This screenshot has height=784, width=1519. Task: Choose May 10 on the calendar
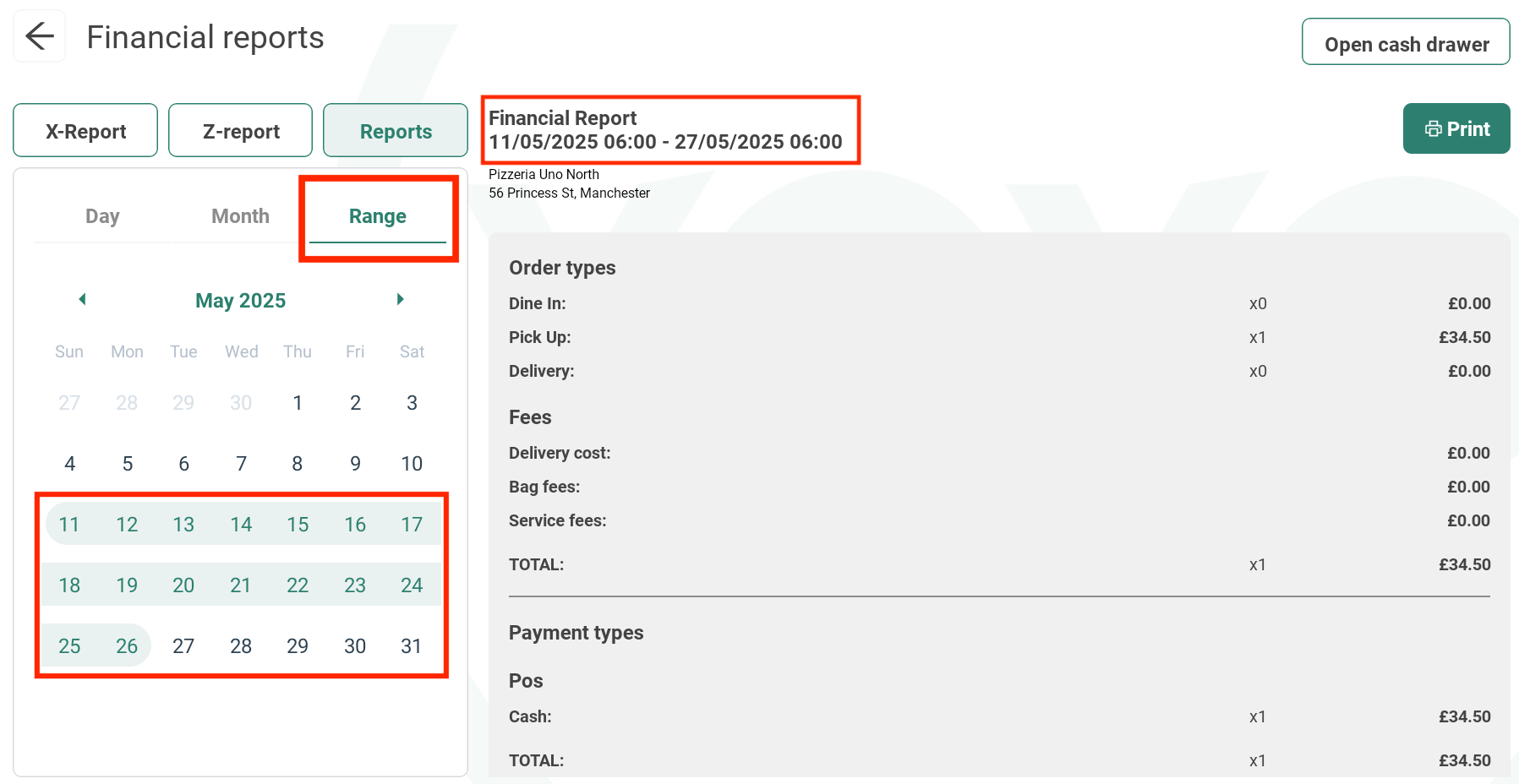(412, 464)
